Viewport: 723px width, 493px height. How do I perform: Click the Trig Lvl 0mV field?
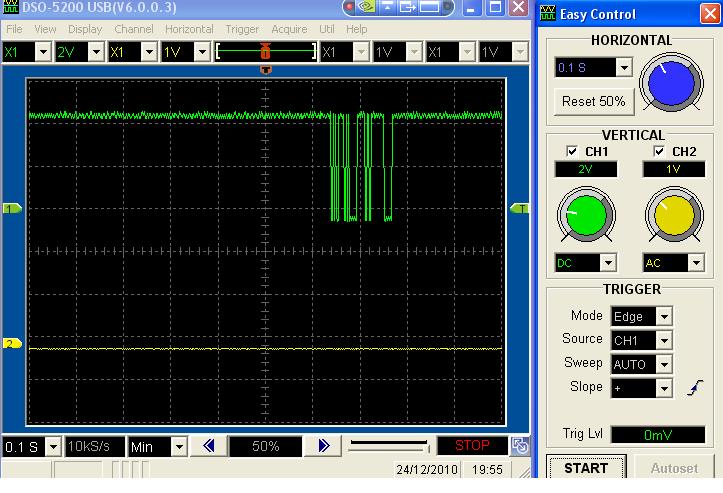click(658, 434)
